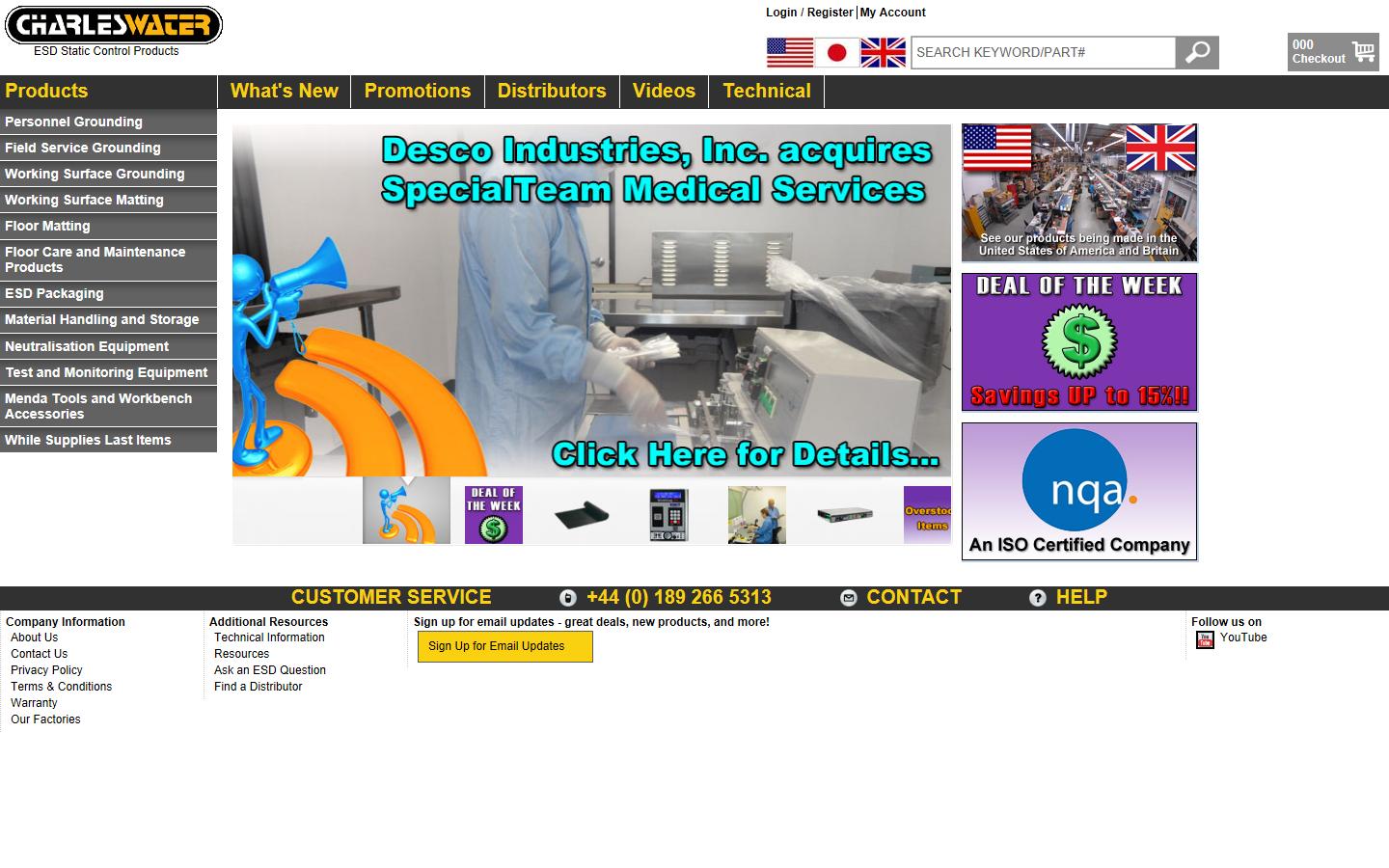The height and width of the screenshot is (868, 1389).
Task: Select the United Kingdom flag in header
Action: (x=883, y=52)
